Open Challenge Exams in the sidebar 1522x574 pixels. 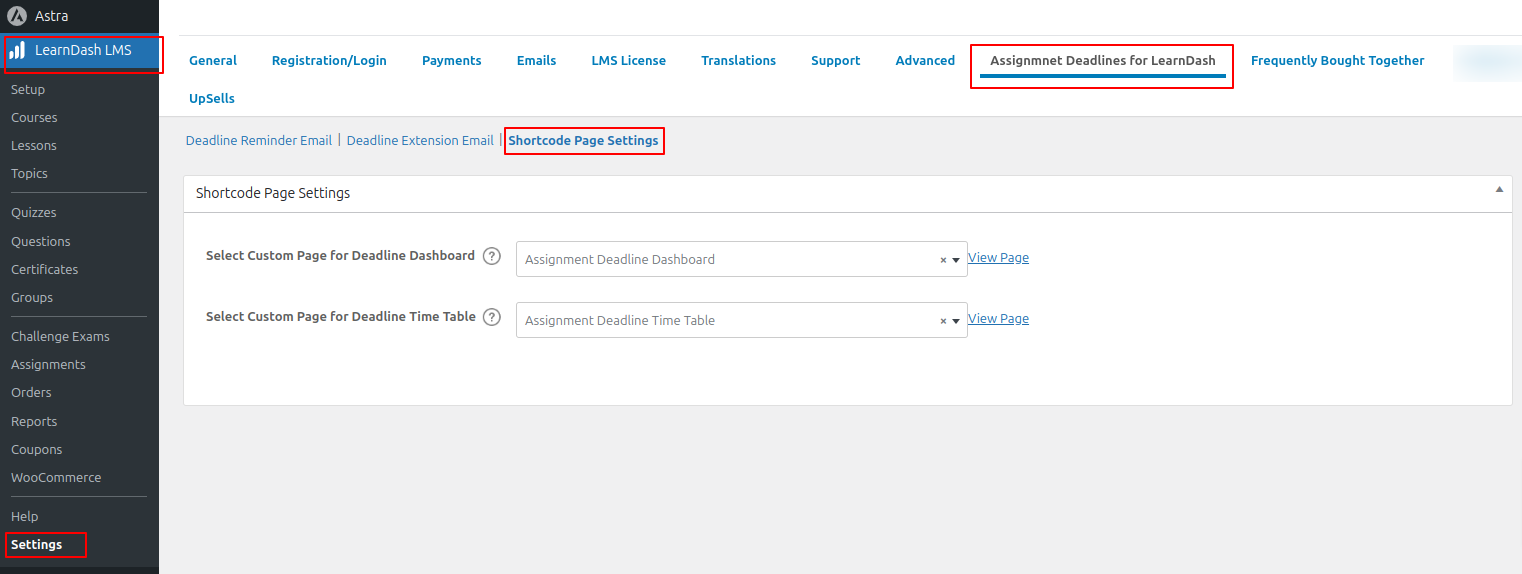60,337
